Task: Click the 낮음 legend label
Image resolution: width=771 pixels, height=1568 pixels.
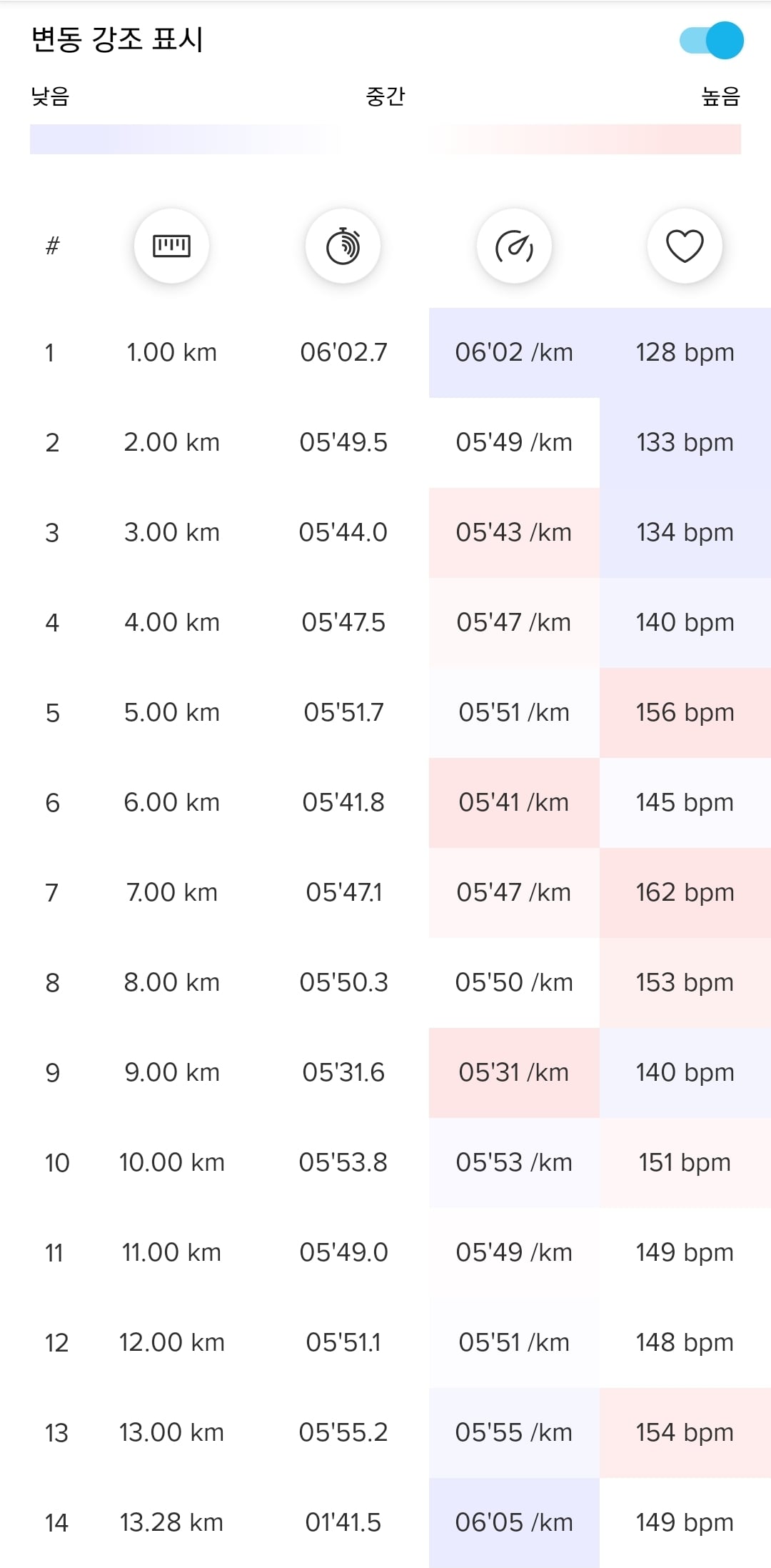Action: point(50,96)
